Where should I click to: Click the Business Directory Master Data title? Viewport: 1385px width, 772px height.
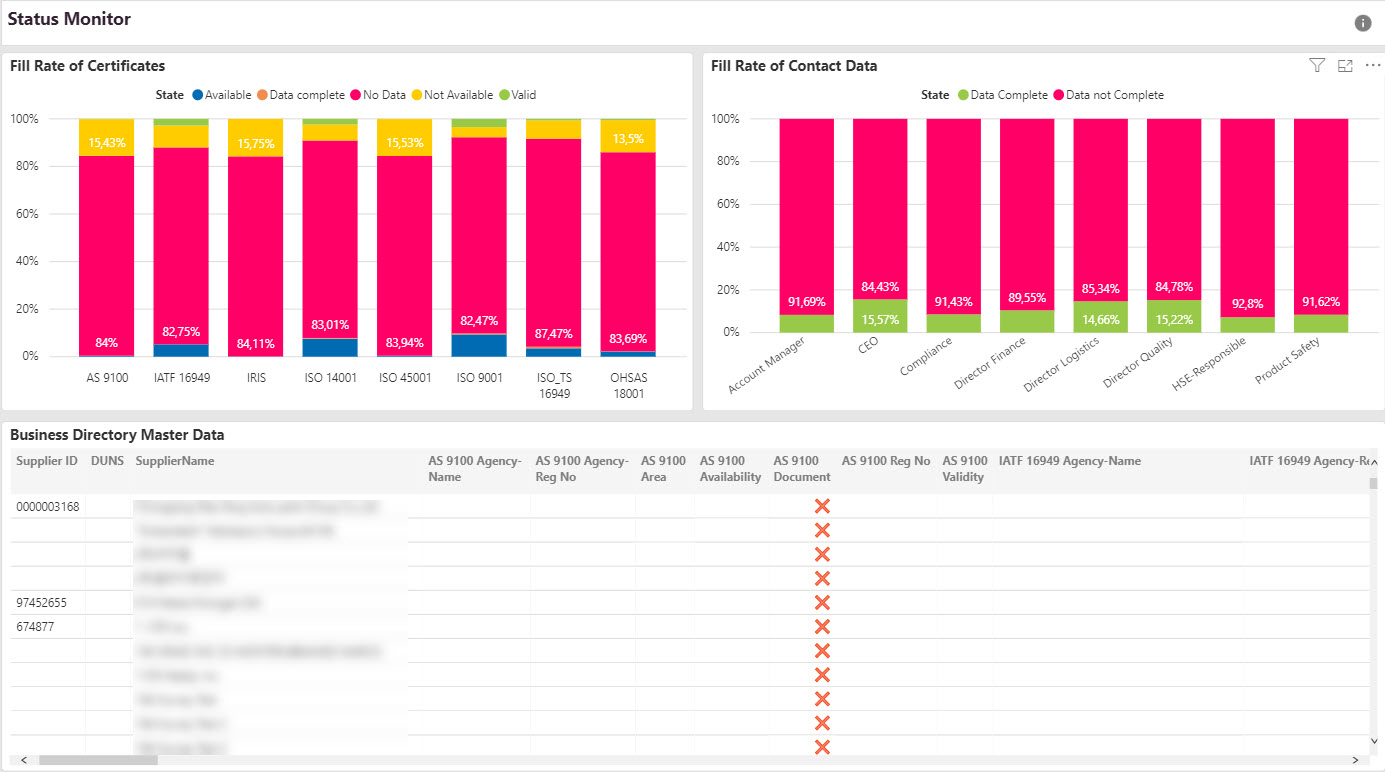click(x=117, y=435)
